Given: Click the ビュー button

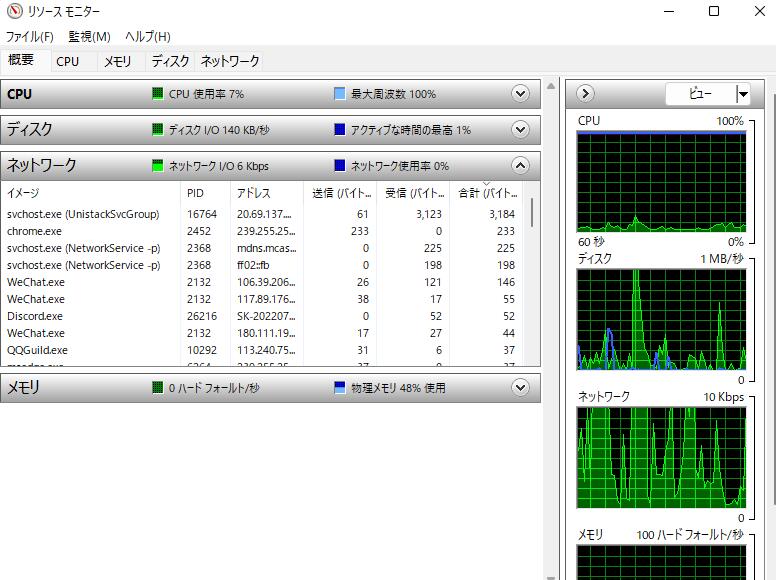Looking at the screenshot, I should 700,94.
